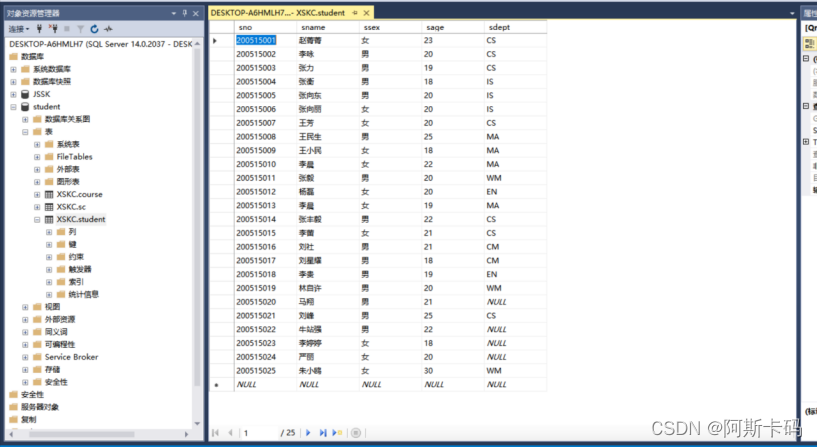
Task: Click the ssex column header
Action: (x=390, y=27)
